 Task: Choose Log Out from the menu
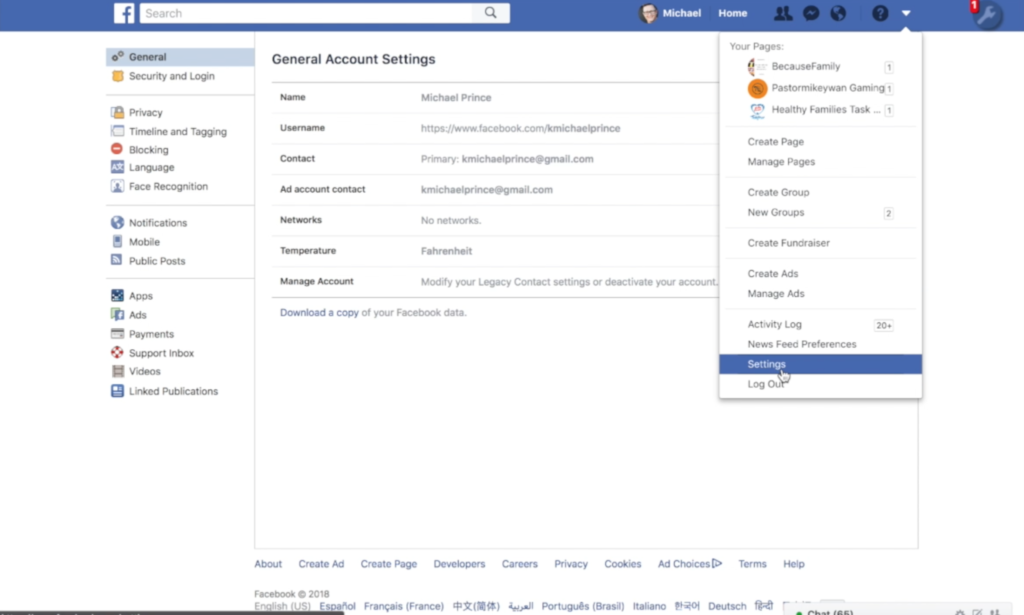coord(766,384)
